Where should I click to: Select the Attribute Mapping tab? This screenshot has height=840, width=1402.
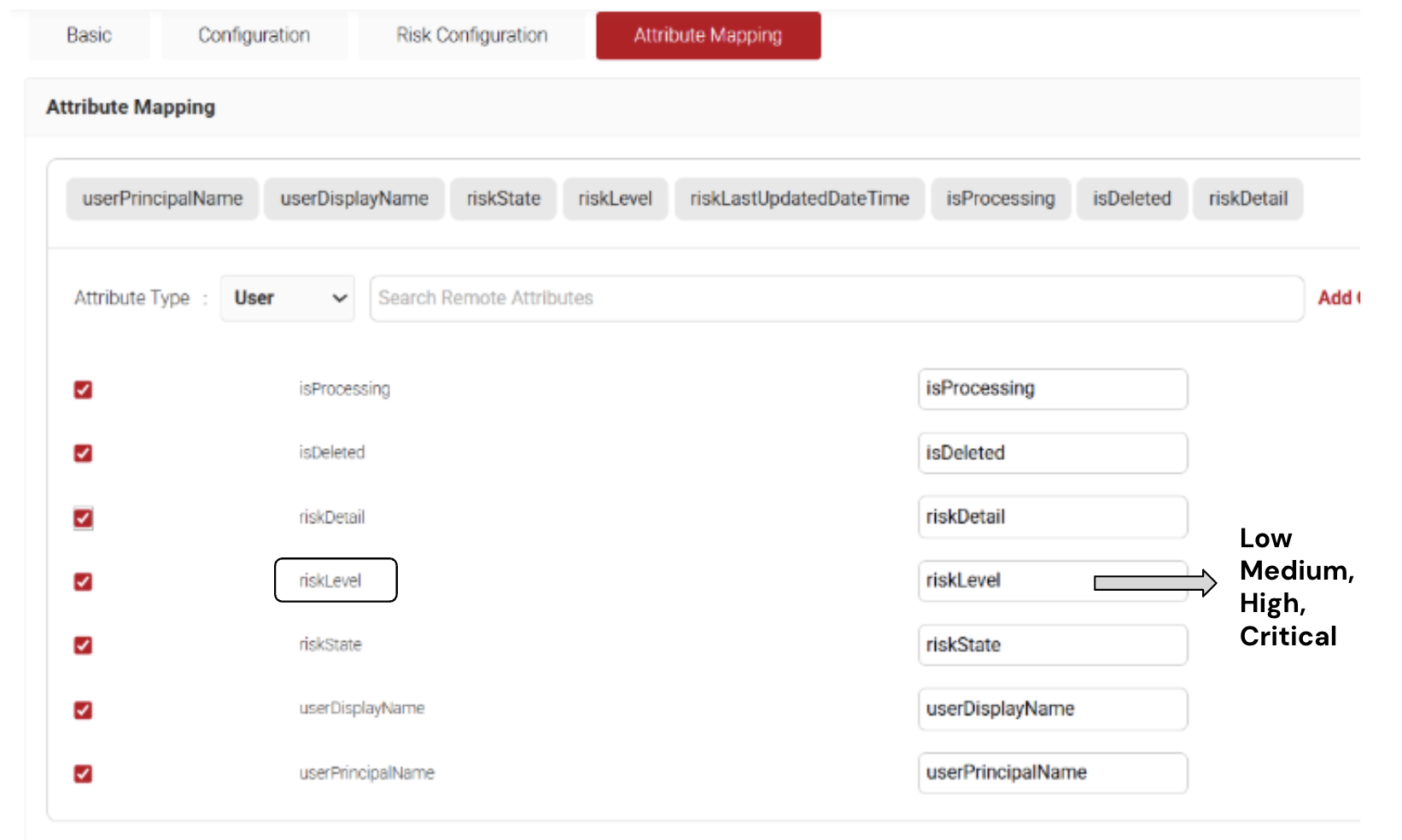click(708, 35)
